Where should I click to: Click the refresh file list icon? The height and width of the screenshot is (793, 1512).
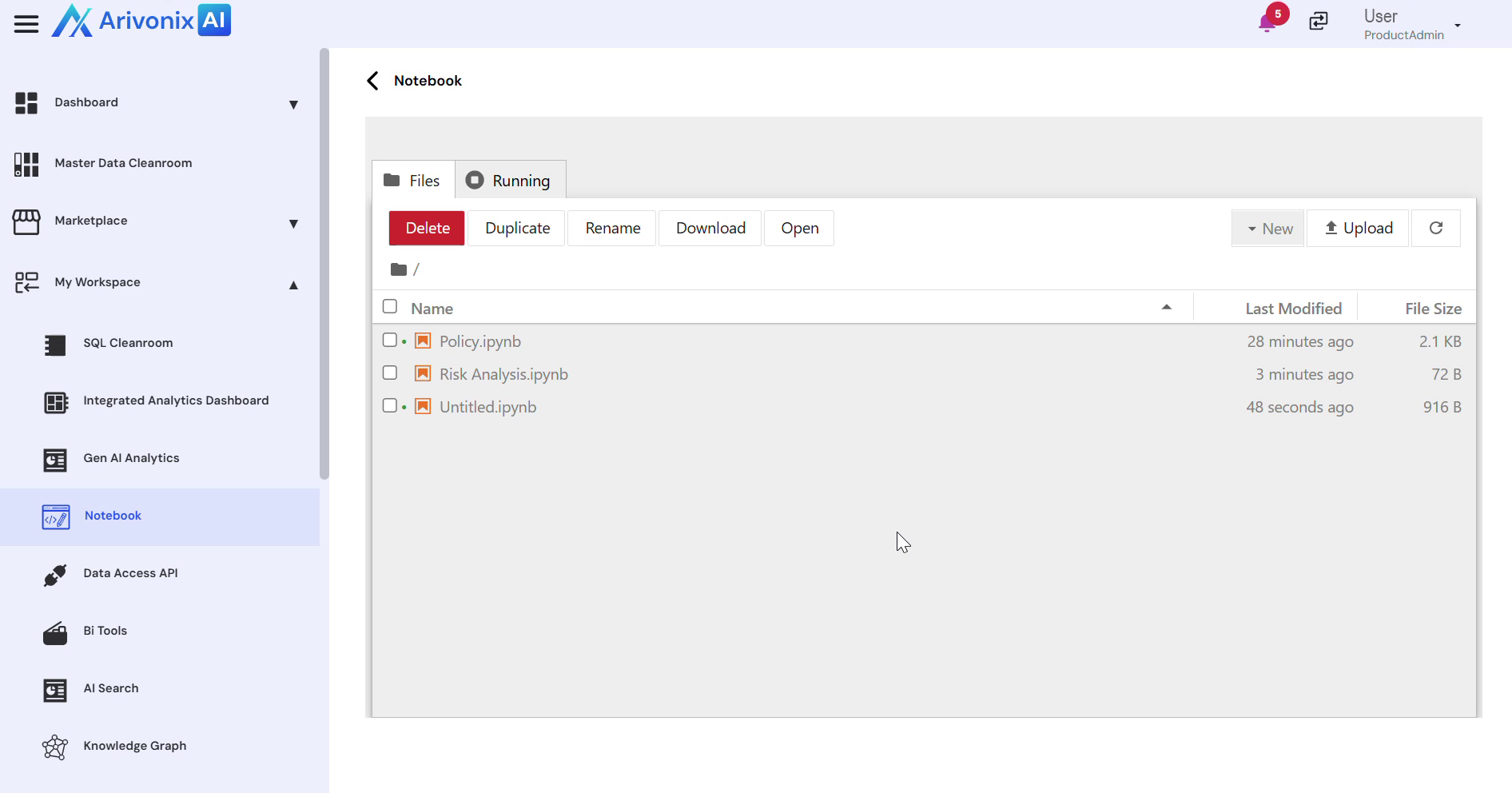pos(1435,229)
